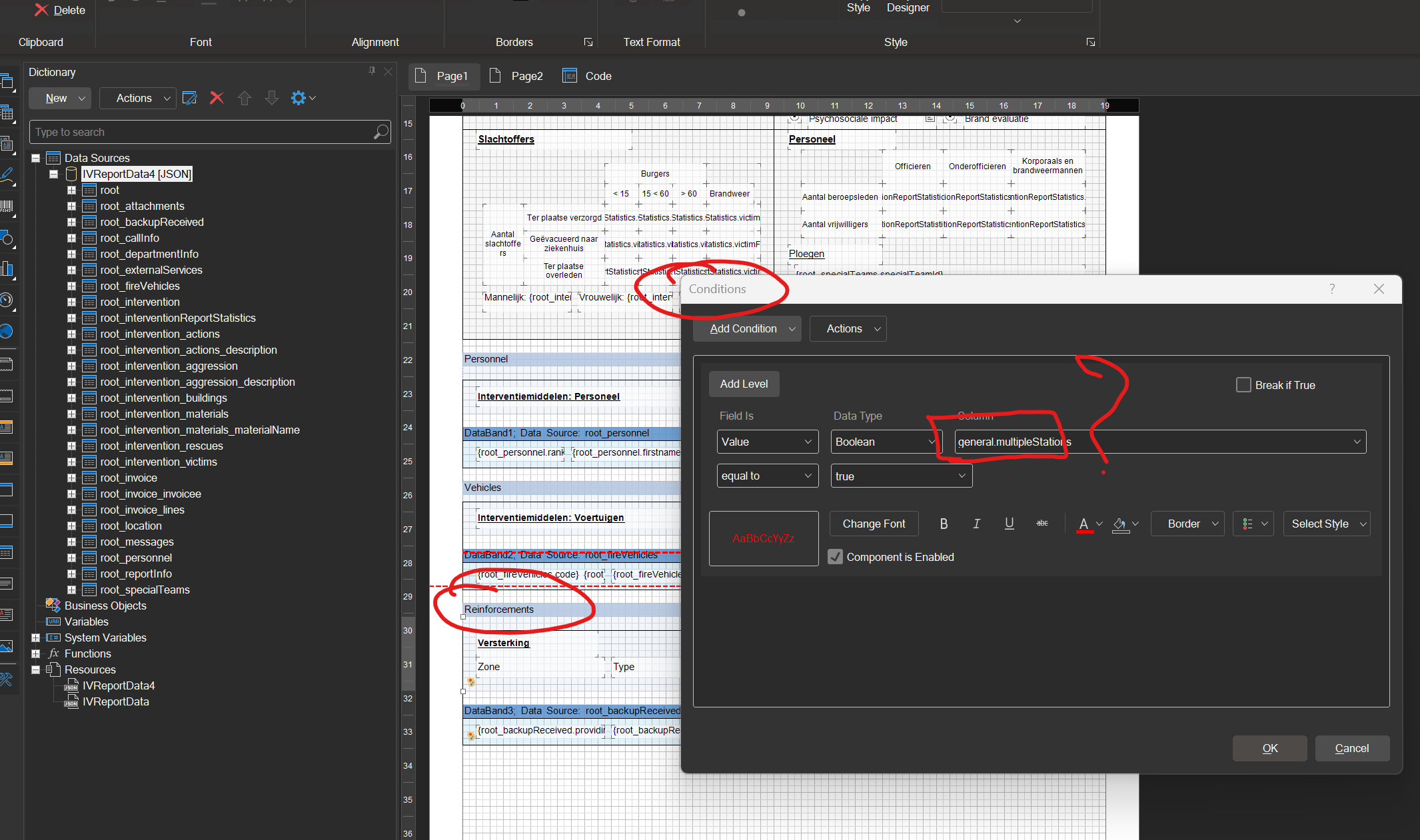Check the Break if True checkbox
This screenshot has height=840, width=1420.
click(x=1243, y=385)
